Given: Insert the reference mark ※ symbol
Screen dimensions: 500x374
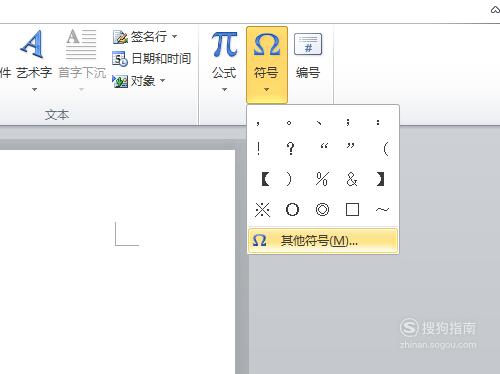Looking at the screenshot, I should pos(262,210).
